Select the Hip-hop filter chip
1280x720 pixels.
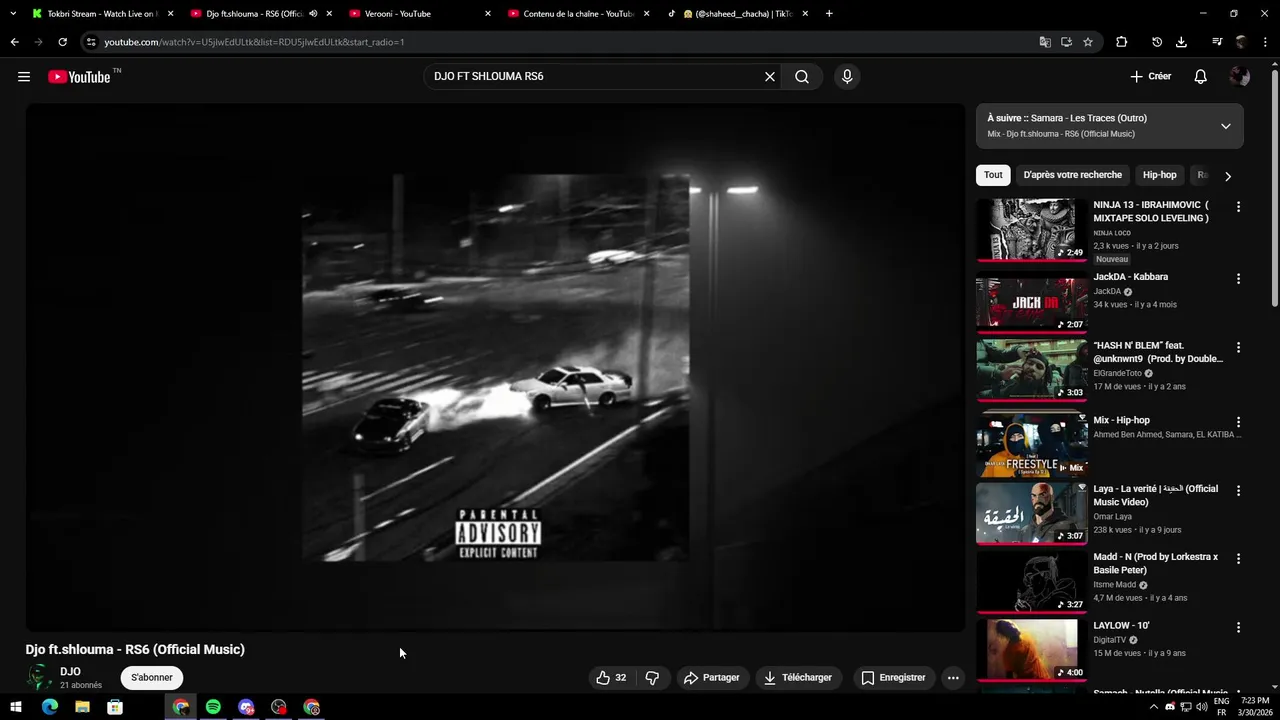pyautogui.click(x=1160, y=175)
